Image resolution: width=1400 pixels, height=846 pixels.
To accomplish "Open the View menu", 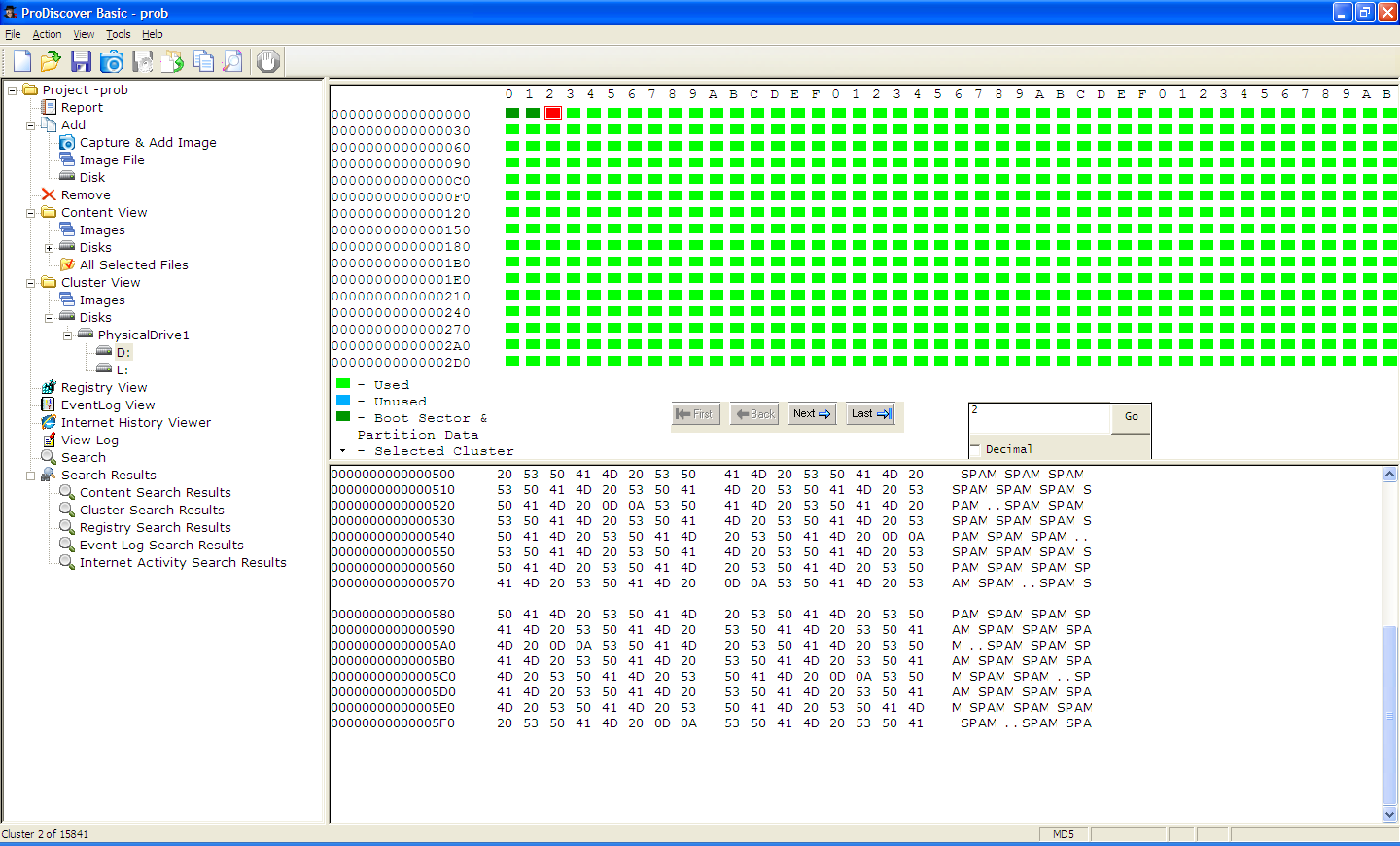I will click(85, 34).
